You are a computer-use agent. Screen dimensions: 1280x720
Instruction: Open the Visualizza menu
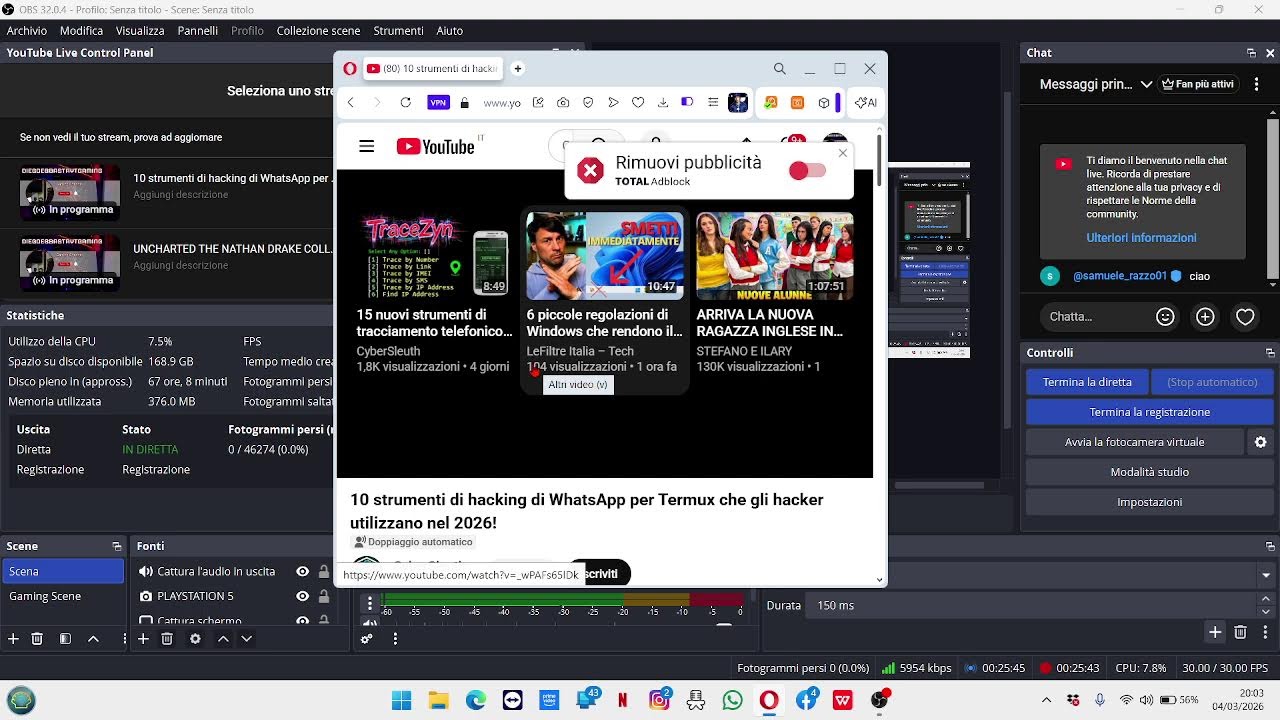tap(140, 31)
